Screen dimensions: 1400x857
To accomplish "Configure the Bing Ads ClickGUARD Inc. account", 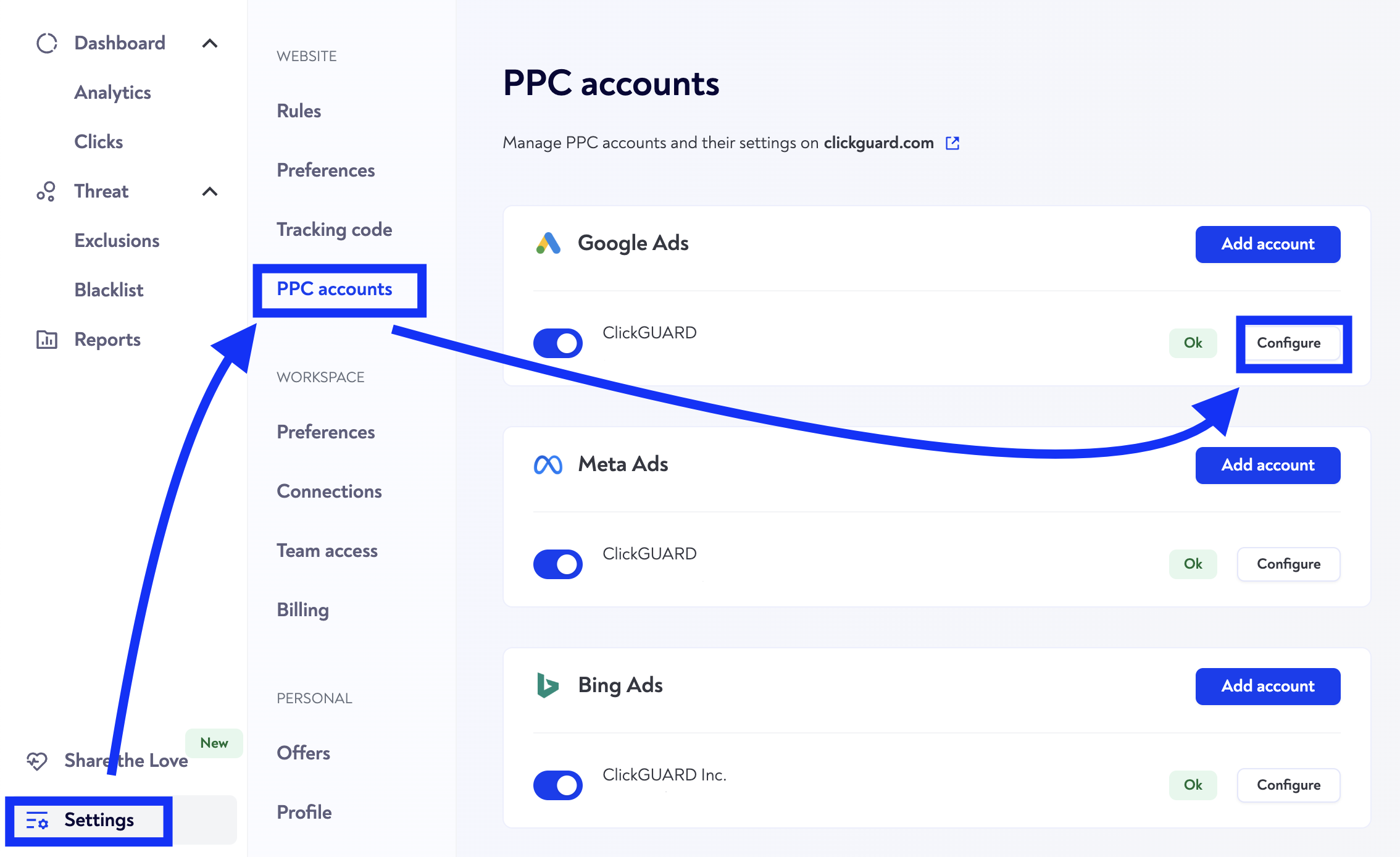I will 1289,785.
